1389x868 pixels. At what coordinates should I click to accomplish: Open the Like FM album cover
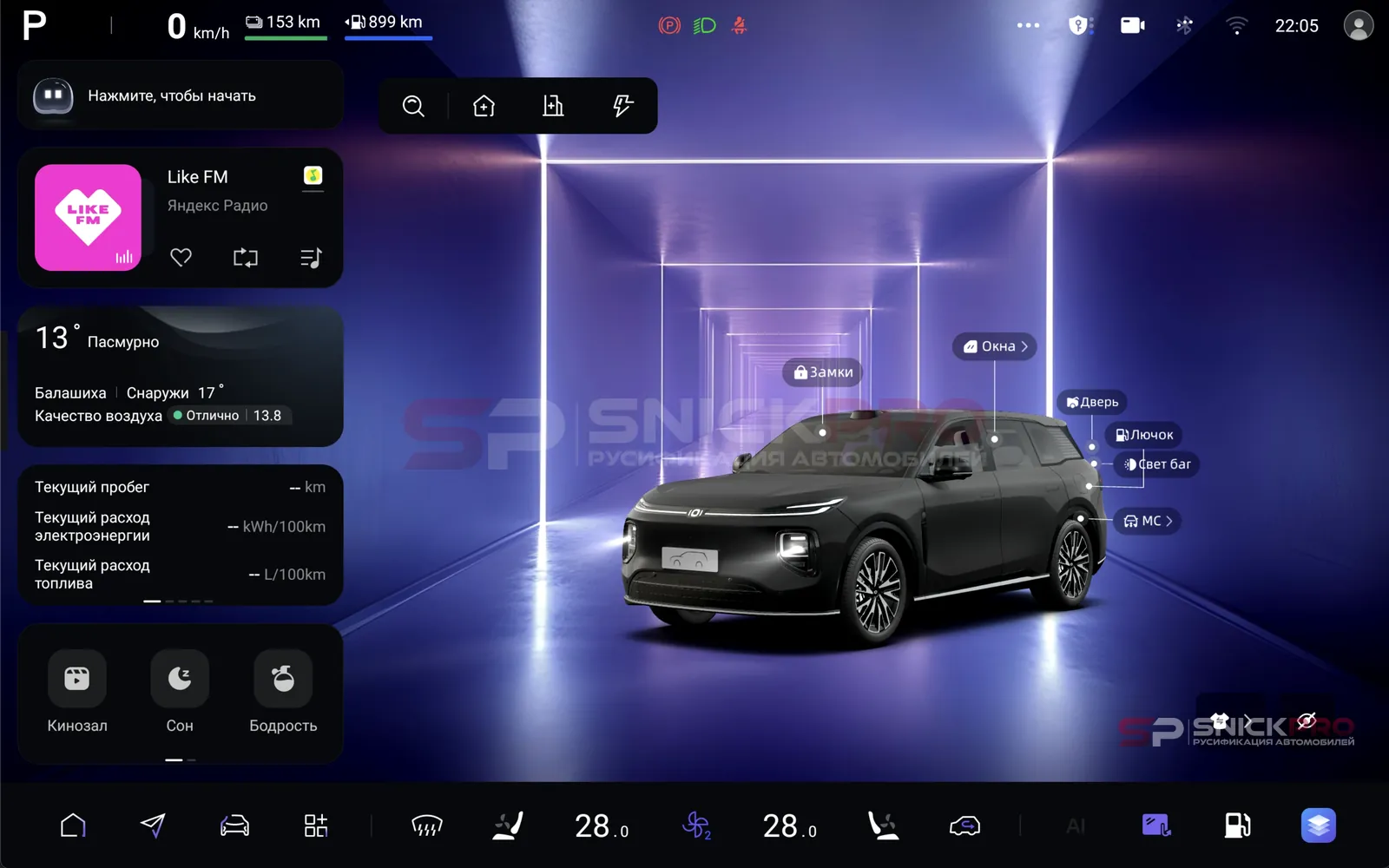click(88, 218)
